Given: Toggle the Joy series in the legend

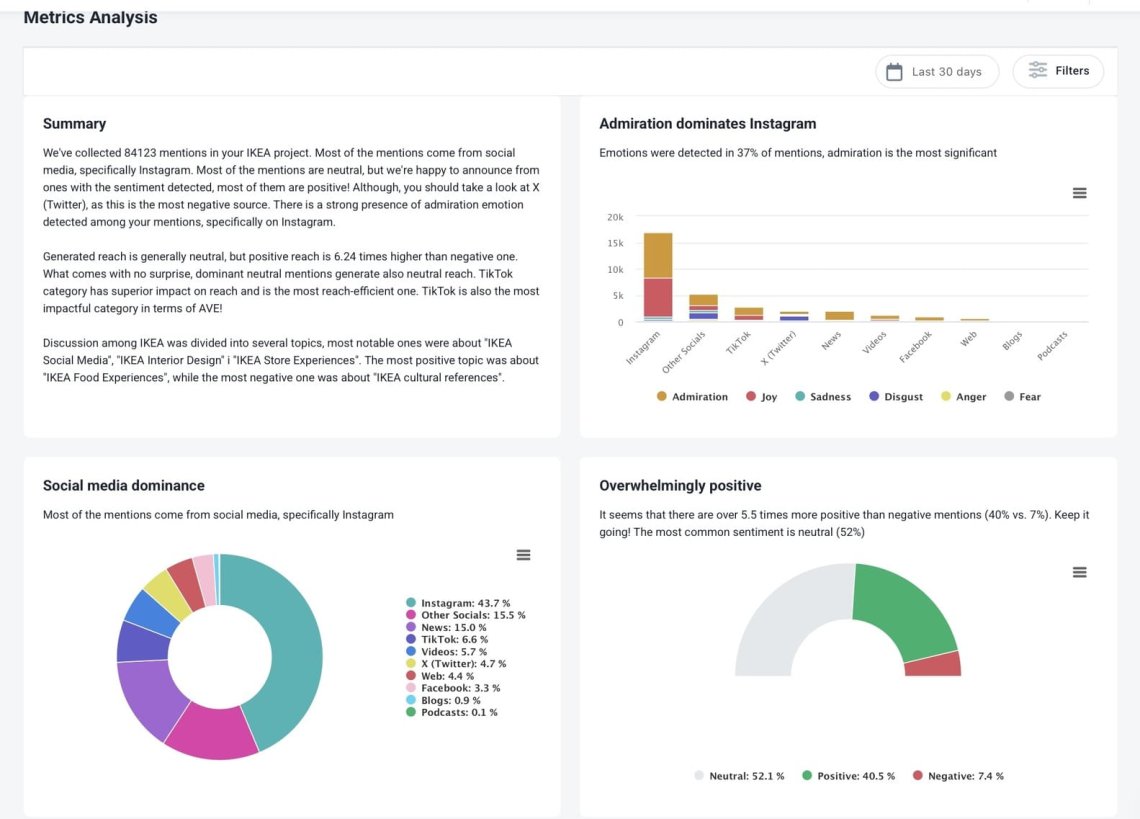Looking at the screenshot, I should 761,396.
